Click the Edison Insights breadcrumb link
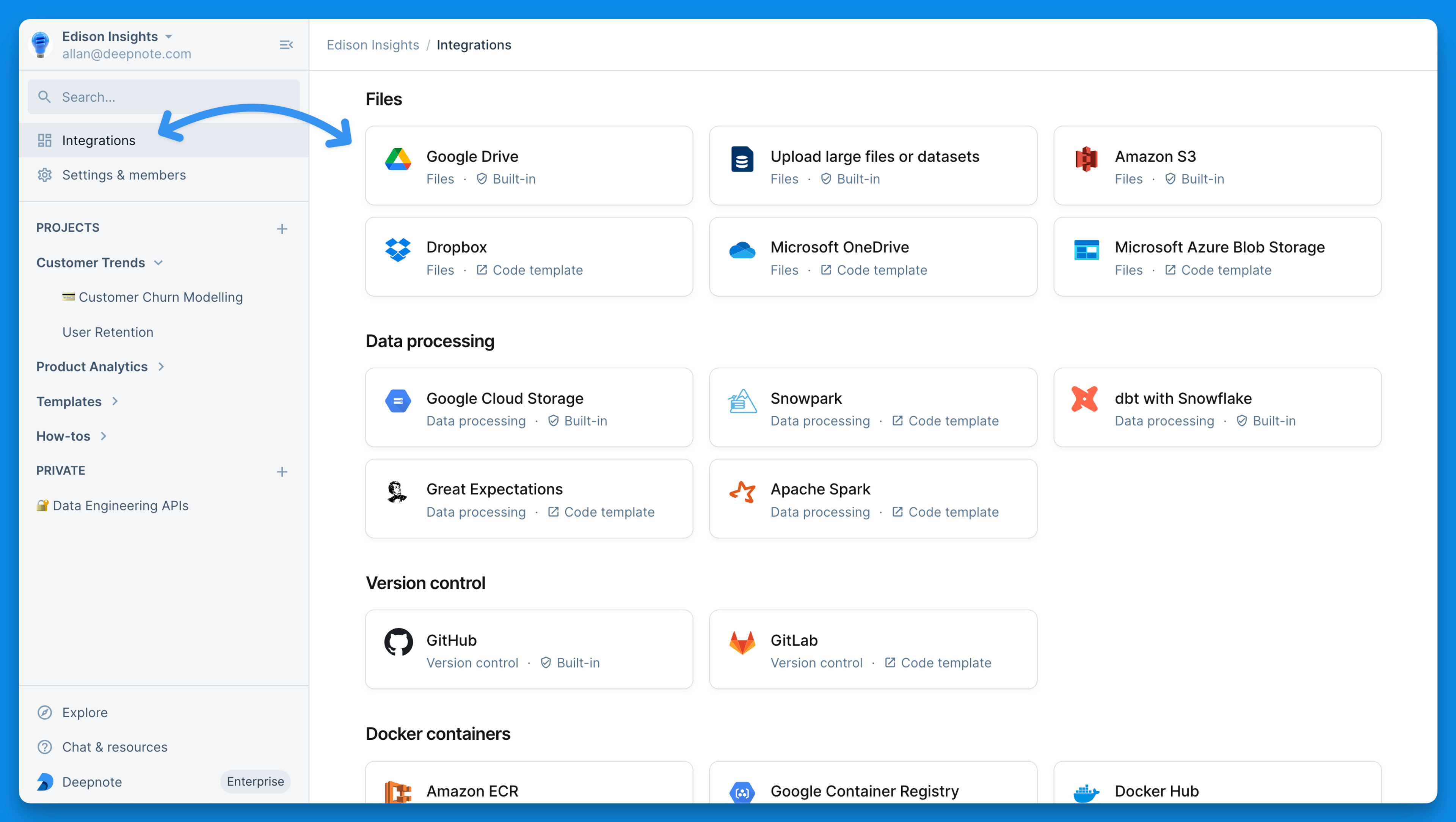Viewport: 1456px width, 822px height. (x=372, y=45)
